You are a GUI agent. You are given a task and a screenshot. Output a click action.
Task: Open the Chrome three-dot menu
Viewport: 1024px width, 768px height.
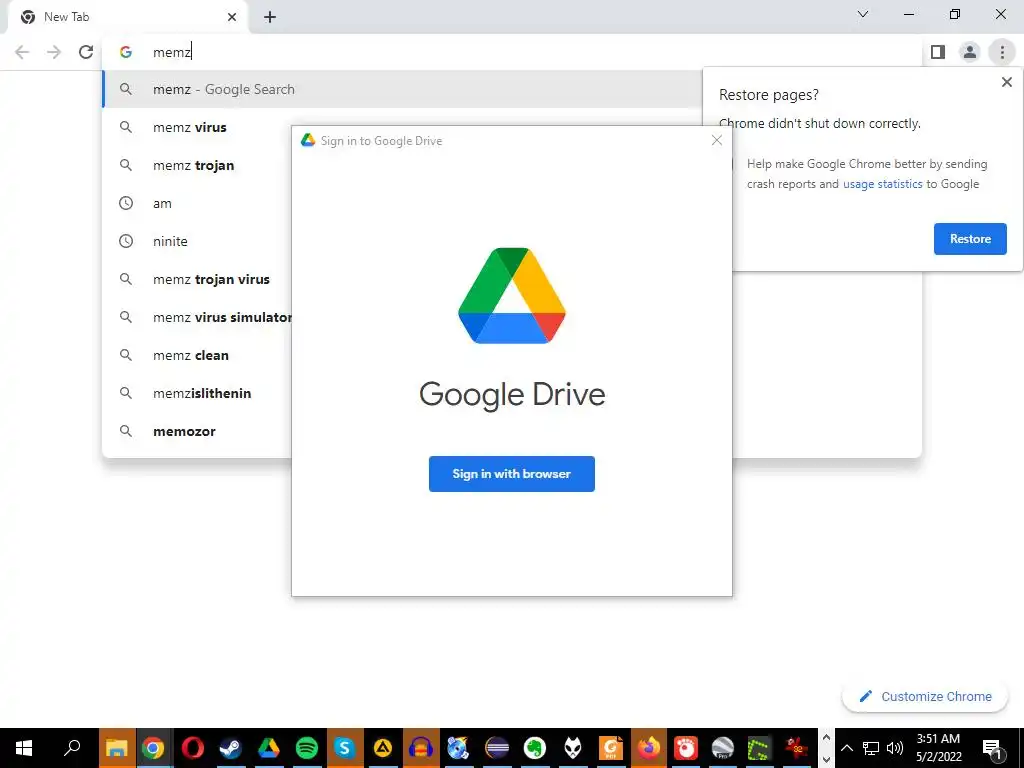click(1002, 52)
